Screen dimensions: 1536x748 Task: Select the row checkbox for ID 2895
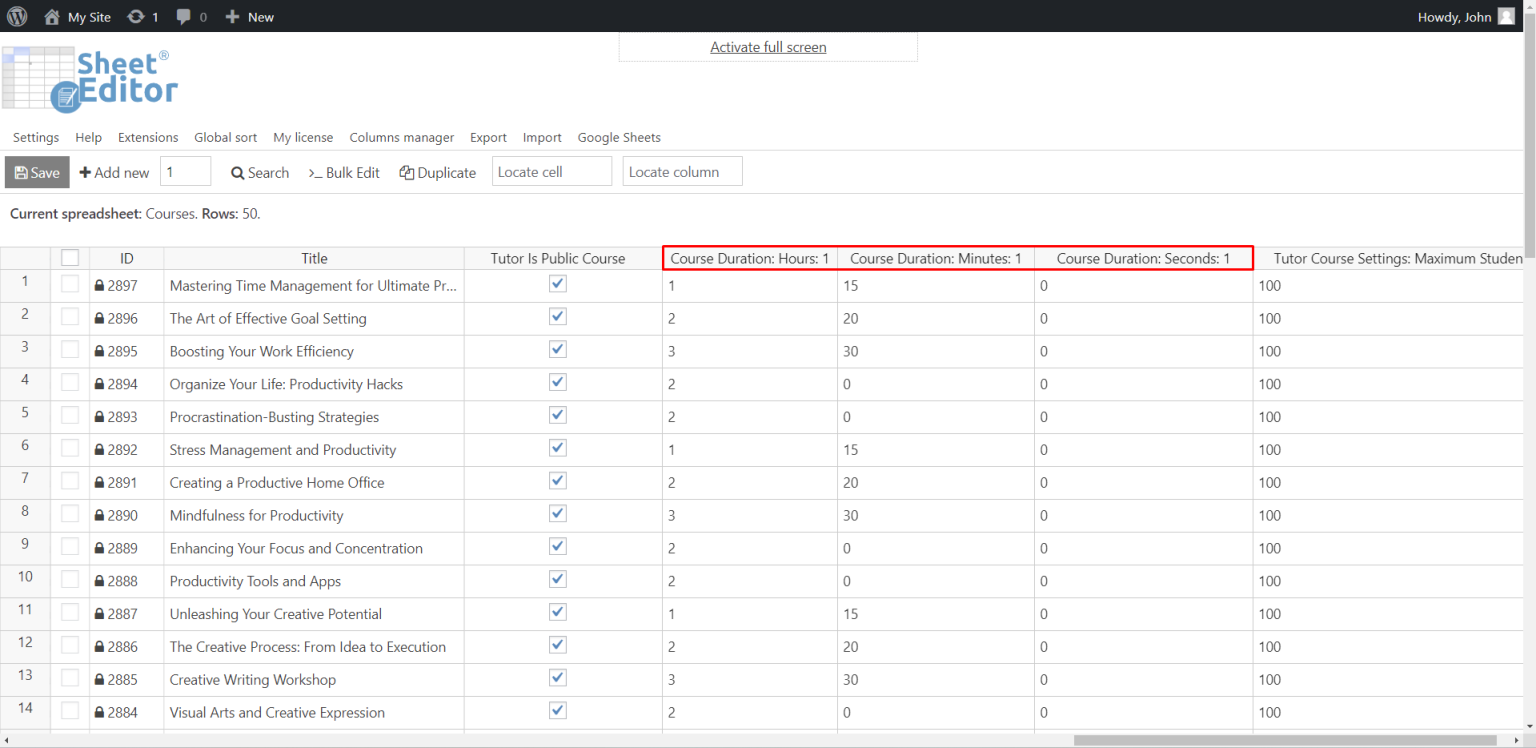(69, 349)
